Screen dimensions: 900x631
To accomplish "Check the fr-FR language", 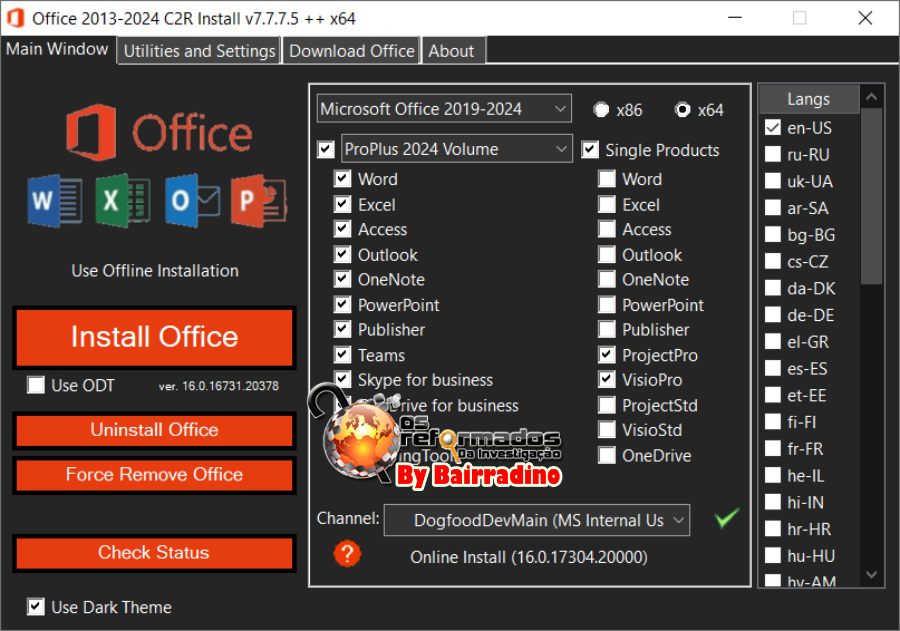I will (773, 448).
